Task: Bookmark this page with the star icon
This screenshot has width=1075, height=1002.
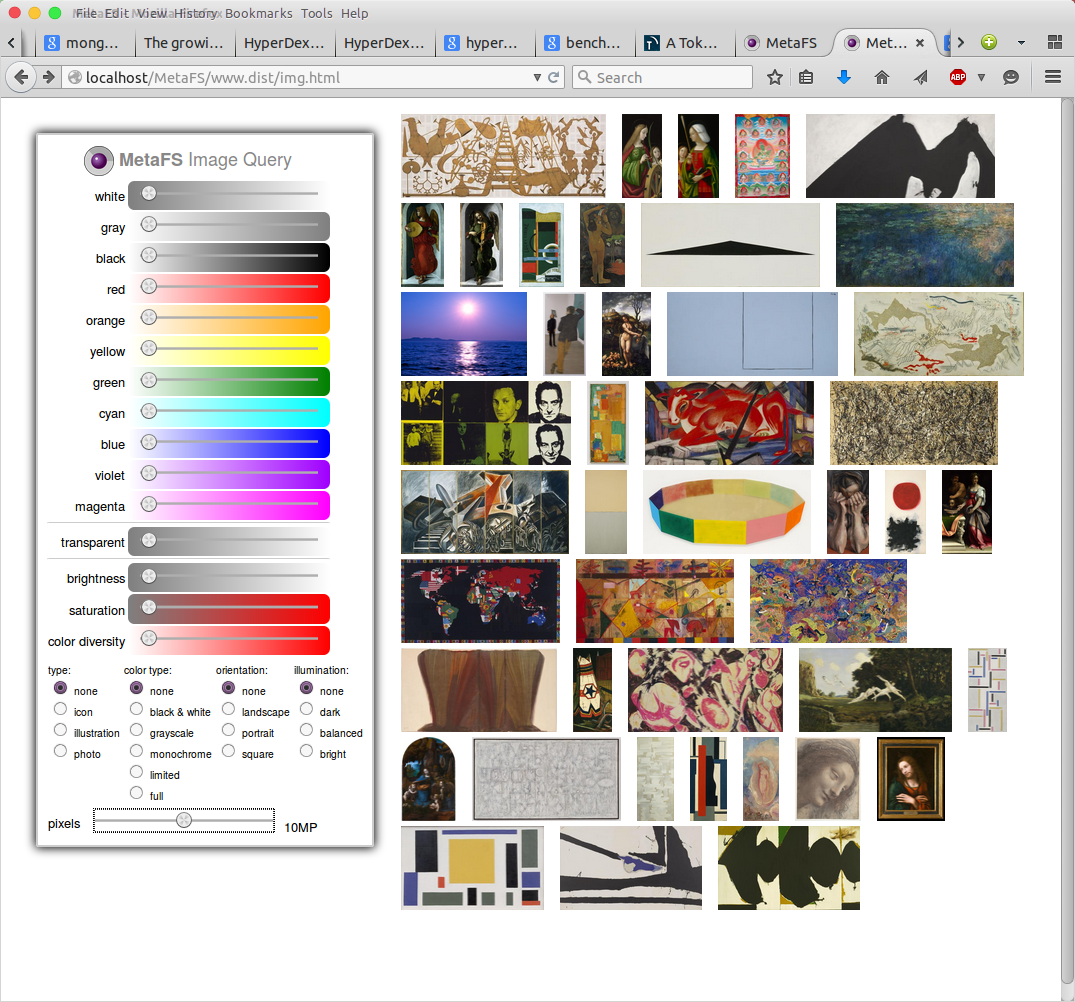Action: point(775,77)
